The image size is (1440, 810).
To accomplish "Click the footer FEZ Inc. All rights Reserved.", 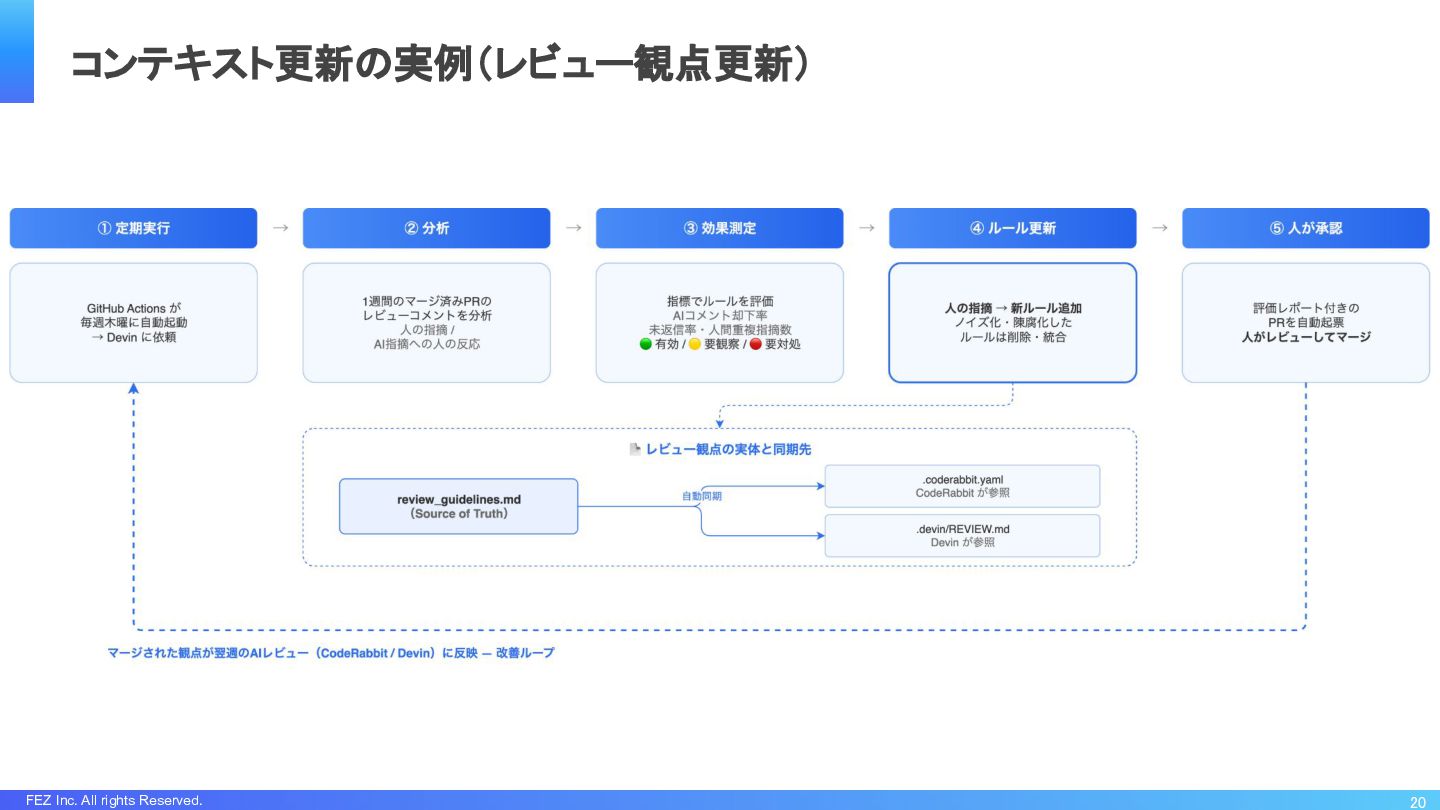I will [x=114, y=800].
